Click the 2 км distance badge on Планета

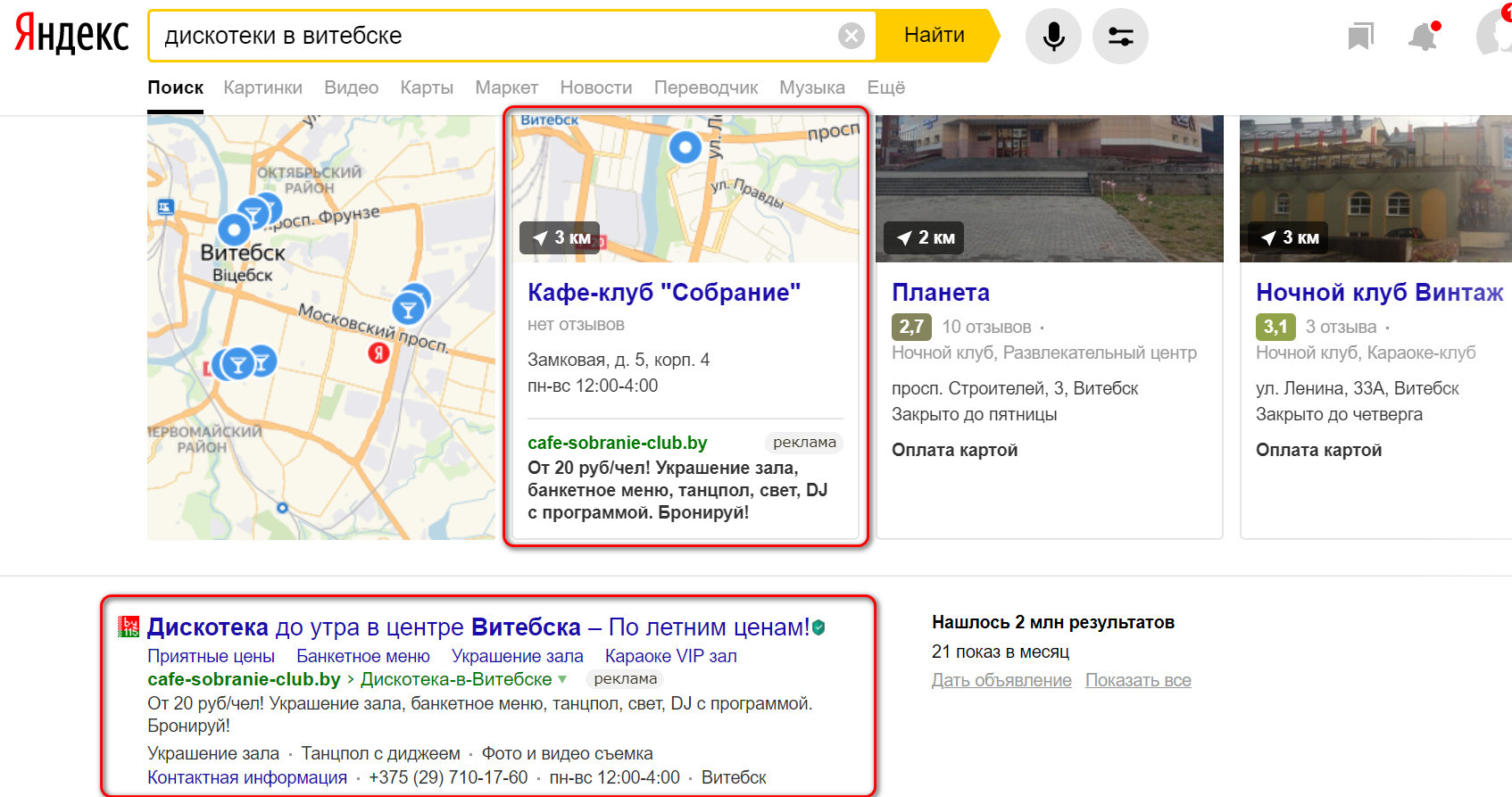924,237
